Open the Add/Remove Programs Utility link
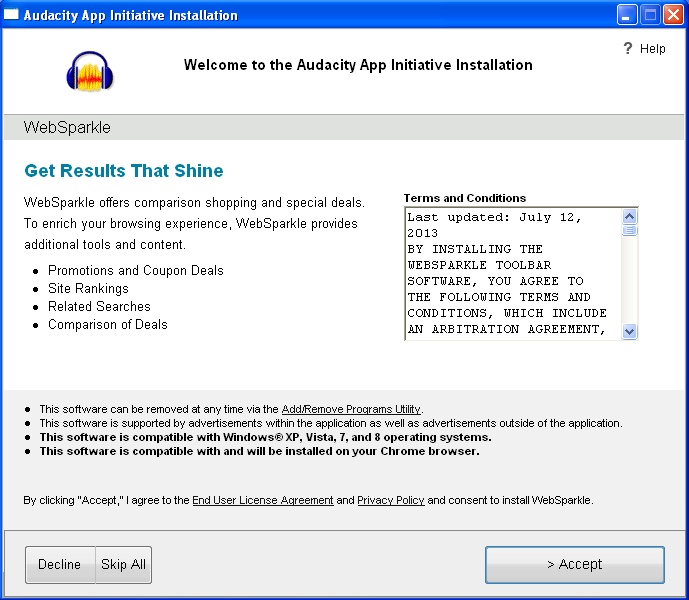Viewport: 689px width, 600px height. [x=351, y=409]
